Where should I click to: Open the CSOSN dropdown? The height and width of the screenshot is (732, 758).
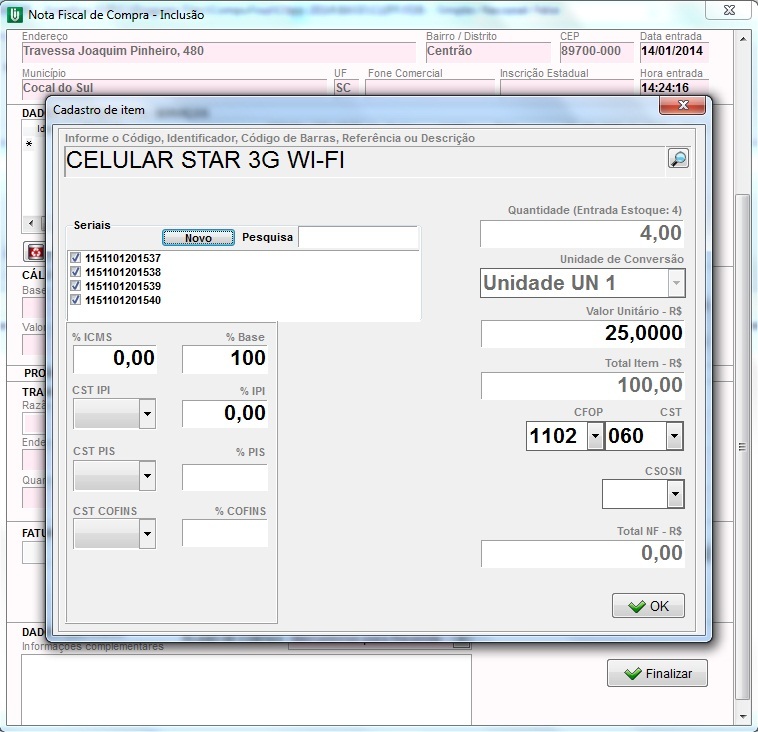pyautogui.click(x=674, y=494)
